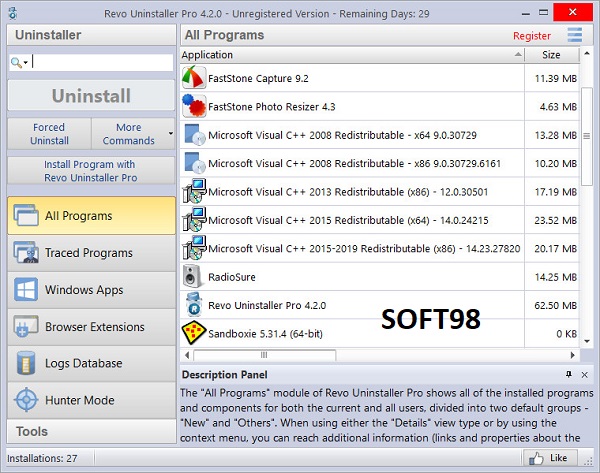Pin the Description Panel

(x=569, y=374)
